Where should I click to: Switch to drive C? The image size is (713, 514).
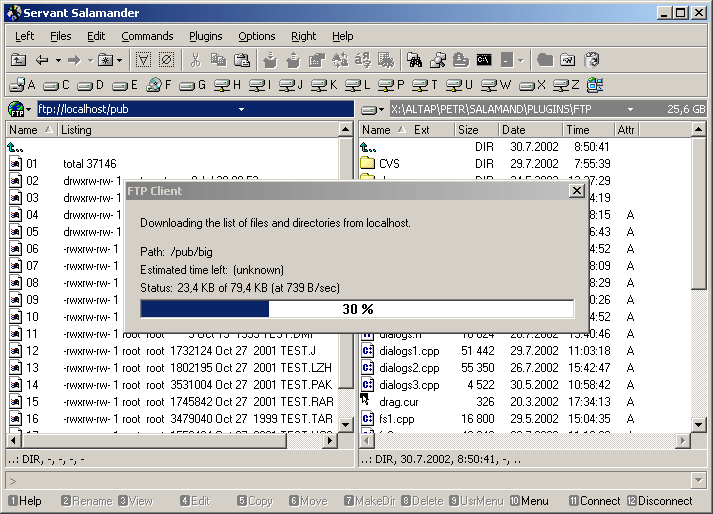56,85
